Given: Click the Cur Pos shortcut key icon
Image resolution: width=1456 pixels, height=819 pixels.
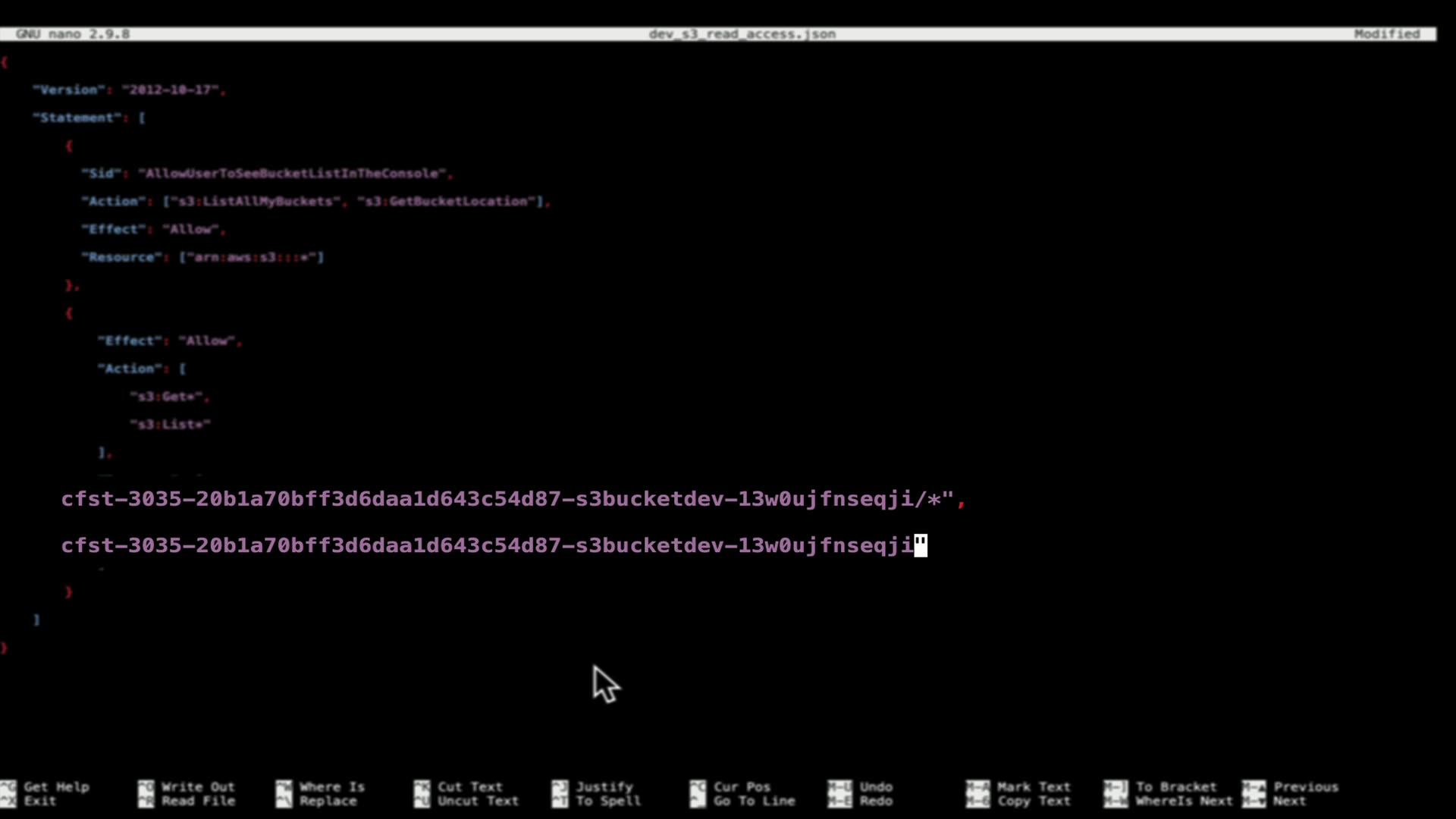Looking at the screenshot, I should [698, 787].
